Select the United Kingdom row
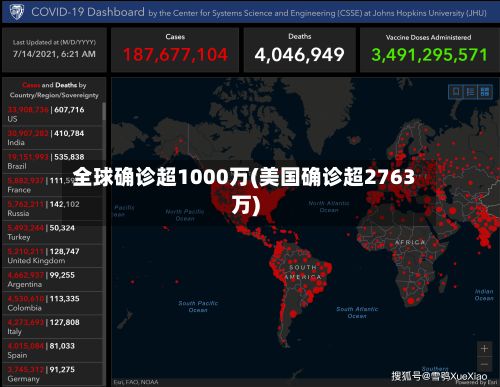500x387 pixels. click(x=52, y=256)
